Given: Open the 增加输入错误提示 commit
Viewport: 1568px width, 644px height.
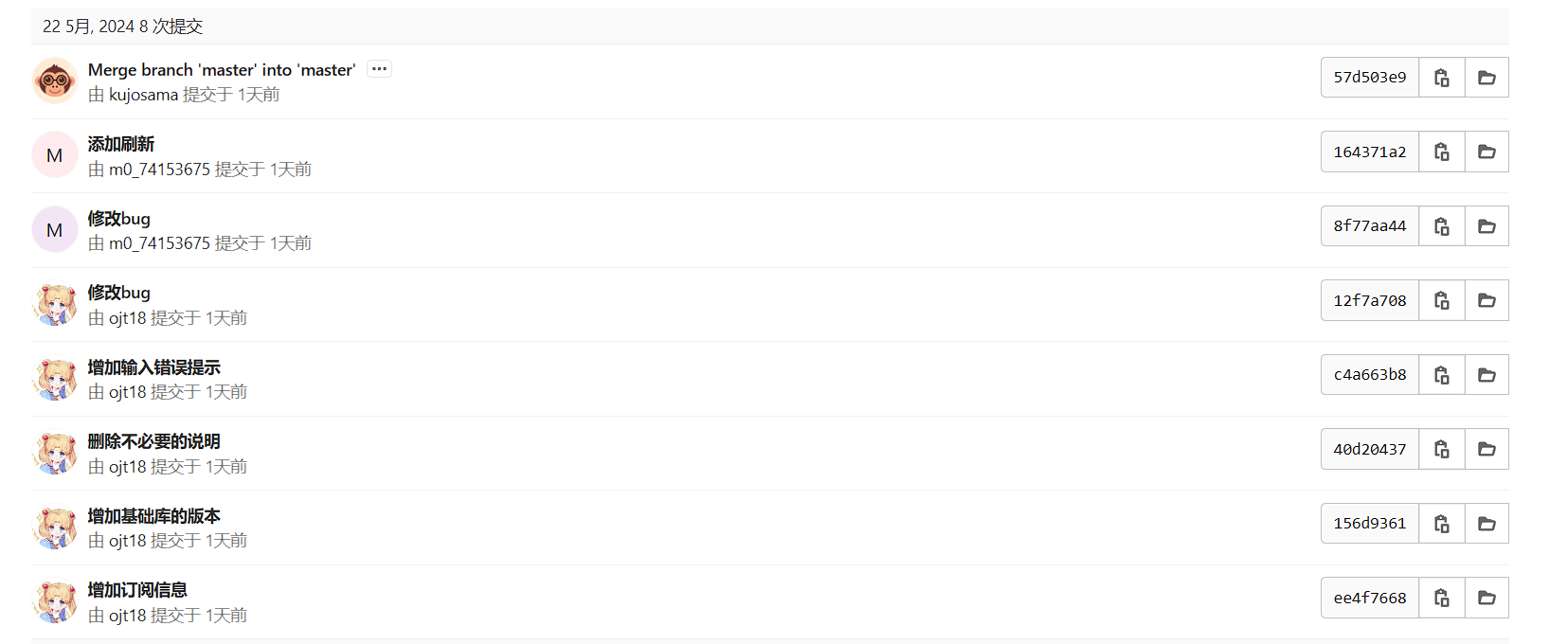Looking at the screenshot, I should tap(154, 367).
